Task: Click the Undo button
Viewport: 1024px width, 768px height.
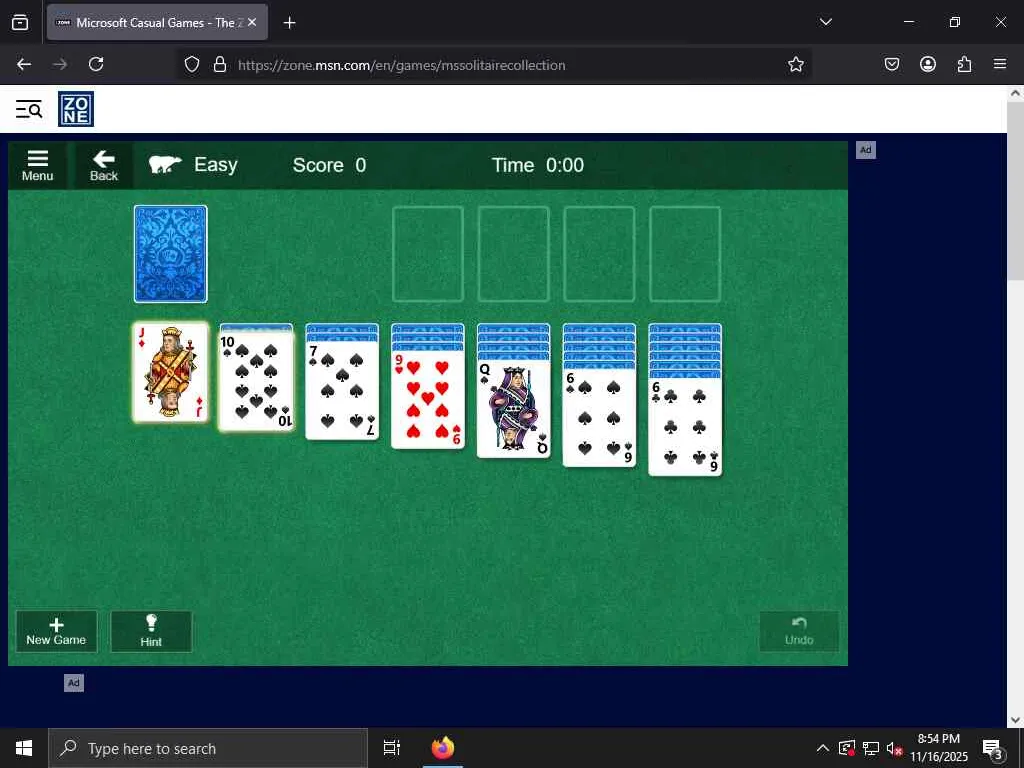Action: (x=799, y=632)
